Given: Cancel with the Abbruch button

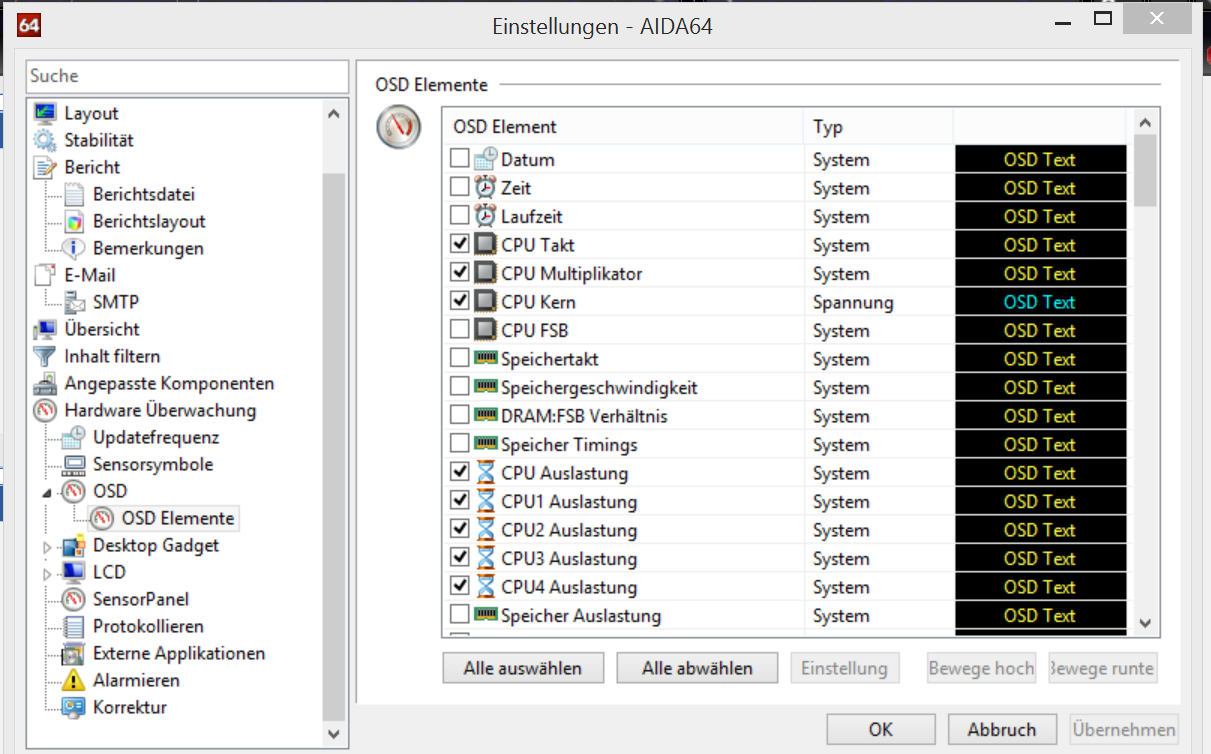Looking at the screenshot, I should (x=1002, y=729).
